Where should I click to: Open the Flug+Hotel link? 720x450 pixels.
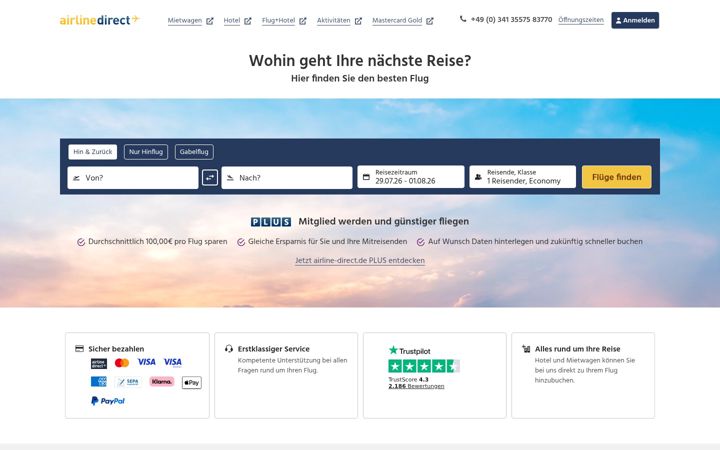[278, 21]
